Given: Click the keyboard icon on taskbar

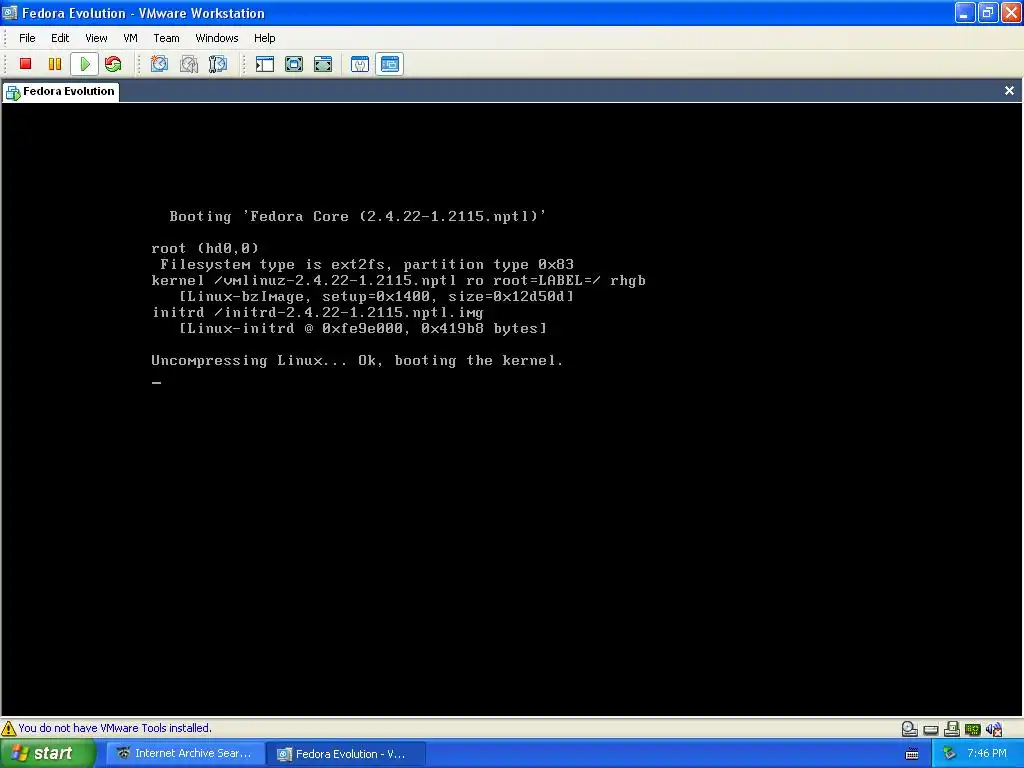Looking at the screenshot, I should pos(912,754).
